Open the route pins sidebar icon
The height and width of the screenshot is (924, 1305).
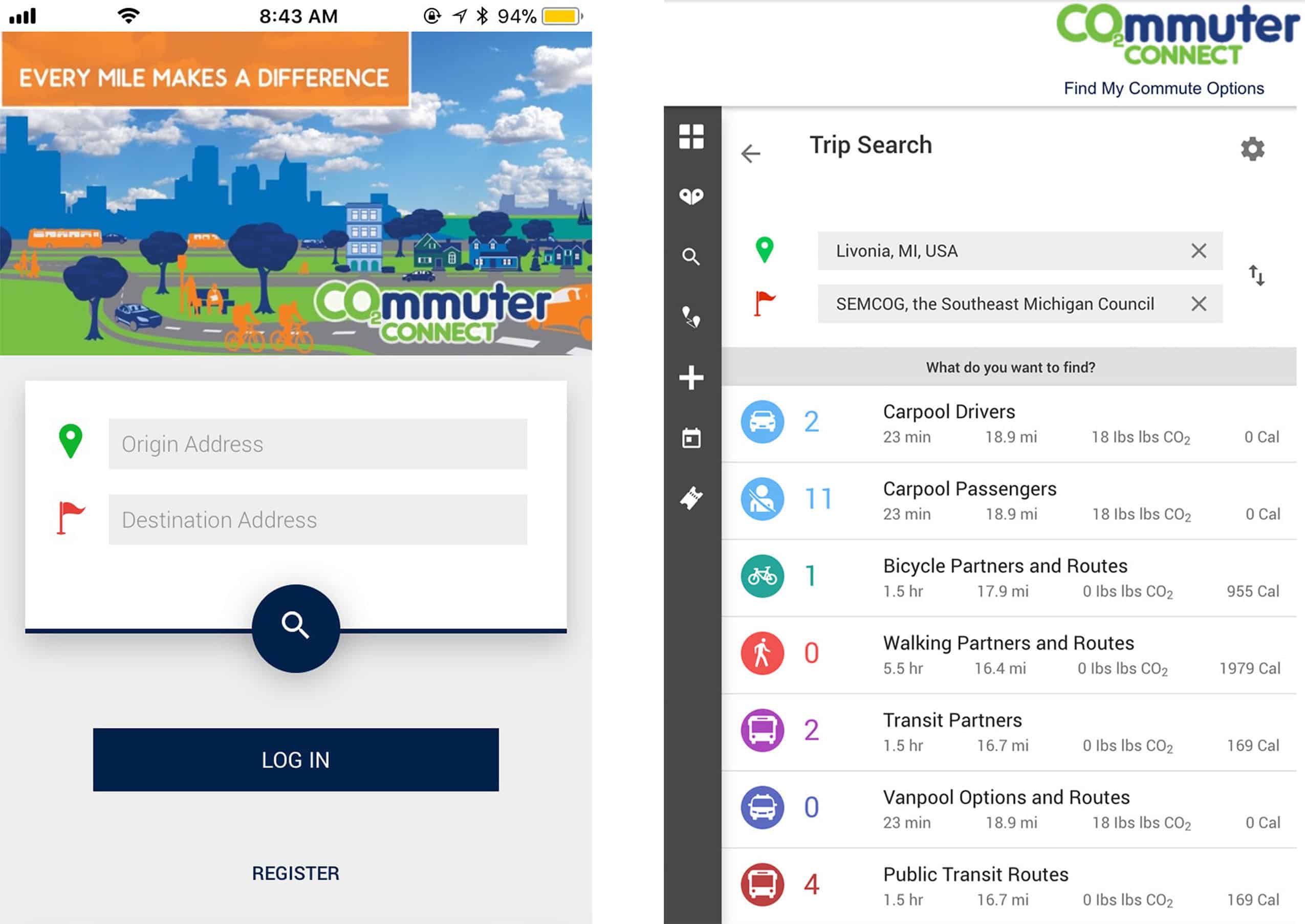[x=691, y=317]
